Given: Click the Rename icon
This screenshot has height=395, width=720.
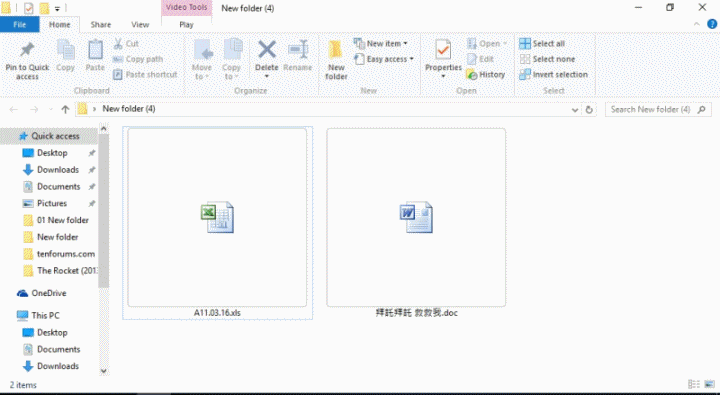Looking at the screenshot, I should click(298, 50).
